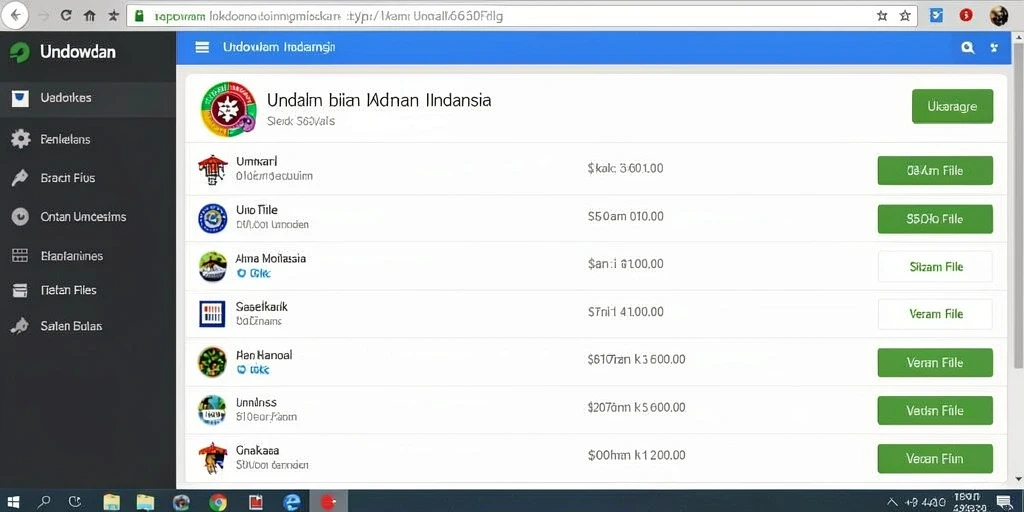Select Uadotkes in the sidebar

click(x=88, y=98)
